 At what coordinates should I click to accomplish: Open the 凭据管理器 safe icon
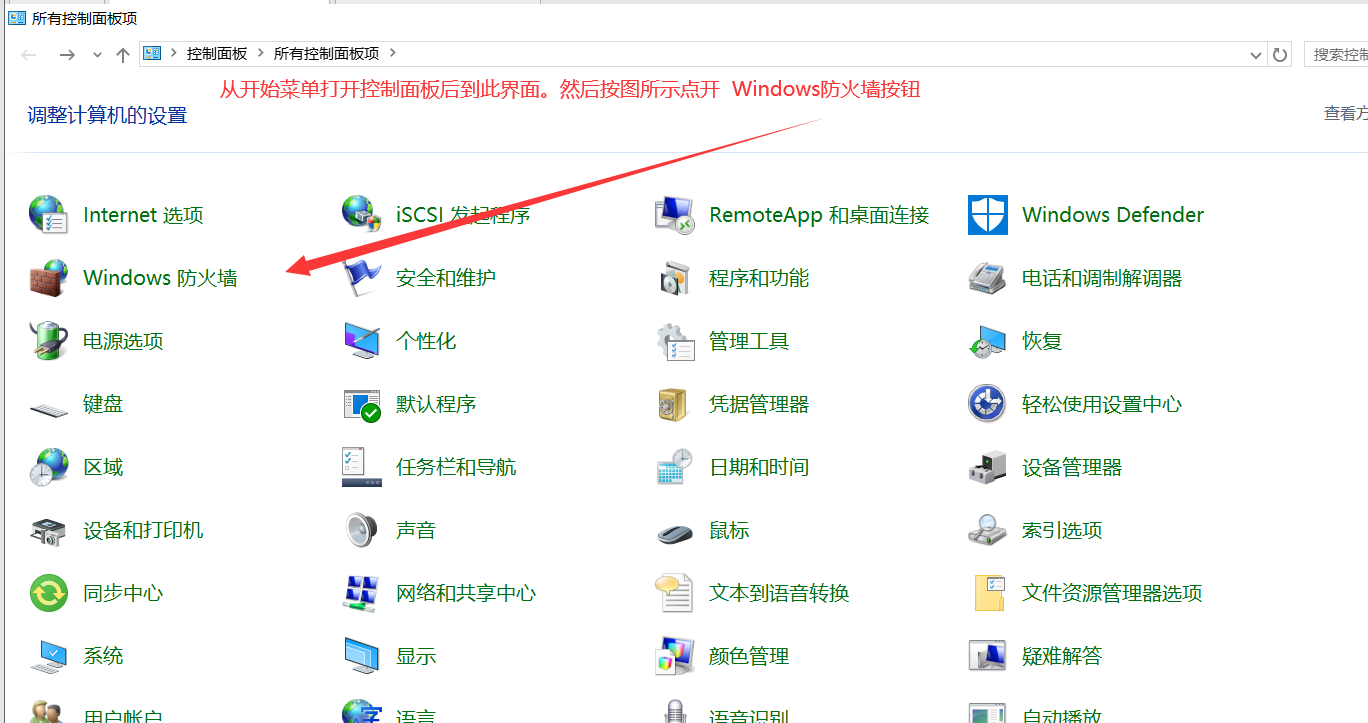pos(674,405)
